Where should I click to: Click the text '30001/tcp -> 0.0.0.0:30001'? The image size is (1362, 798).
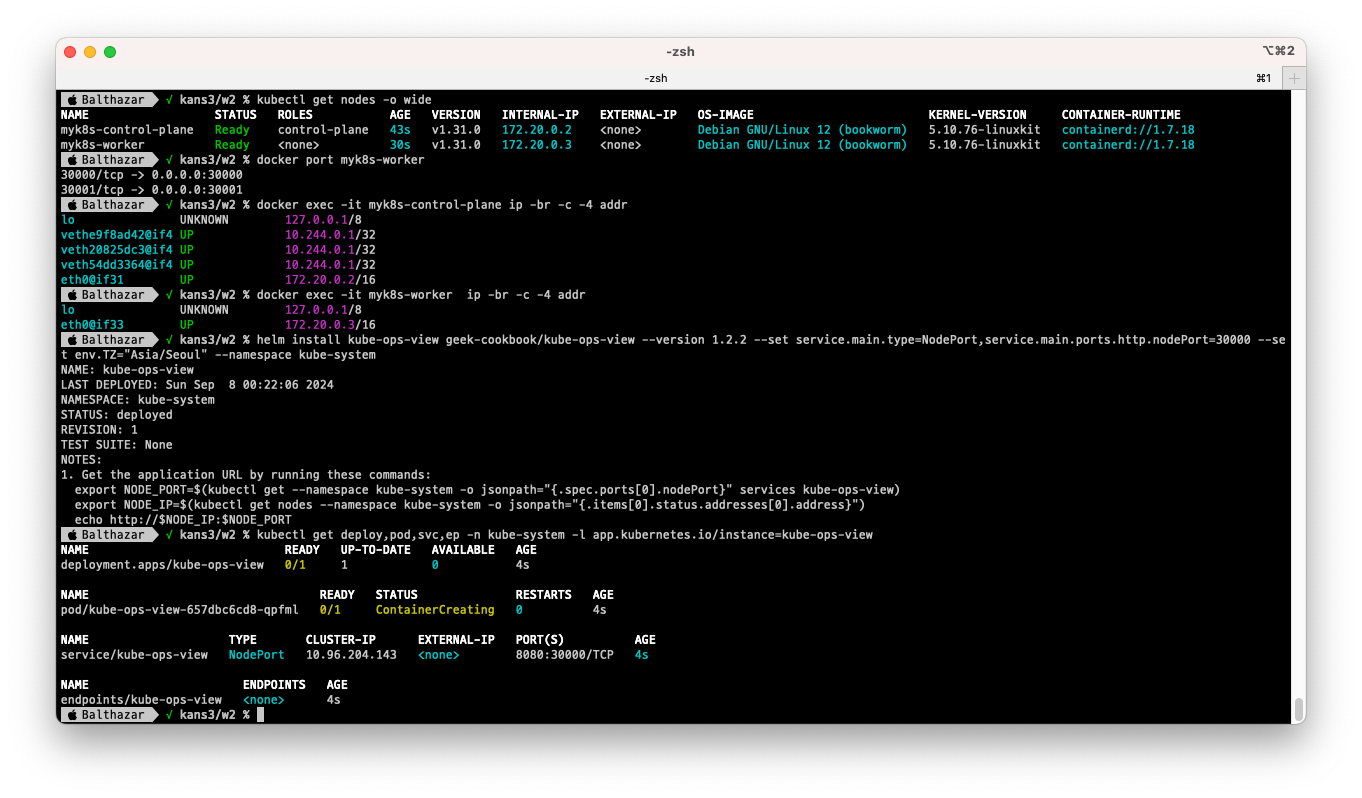click(151, 190)
